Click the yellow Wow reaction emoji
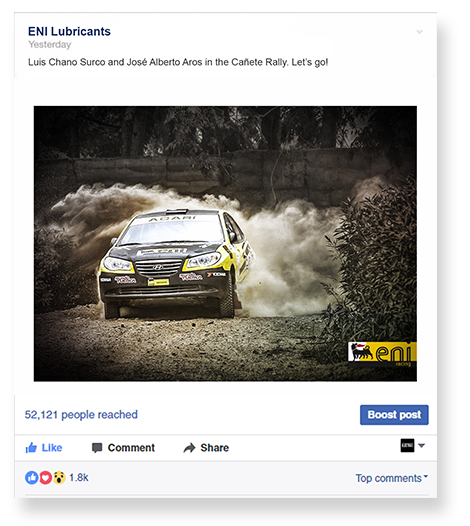Image resolution: width=470 pixels, height=526 pixels. pos(59,477)
